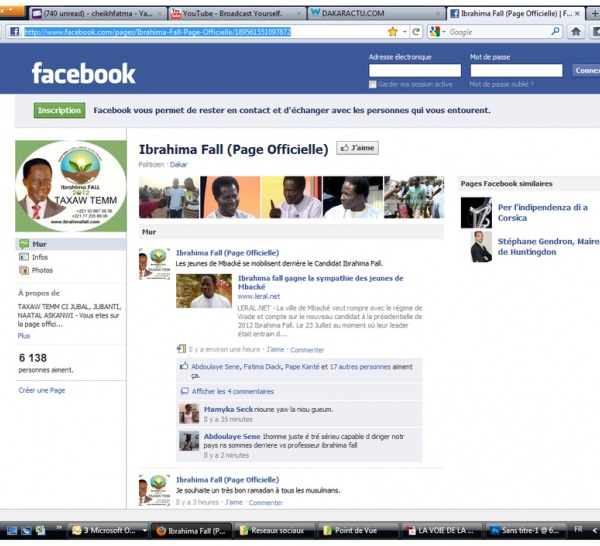
Task: Click 'Créer une Page' link
Action: coord(42,390)
